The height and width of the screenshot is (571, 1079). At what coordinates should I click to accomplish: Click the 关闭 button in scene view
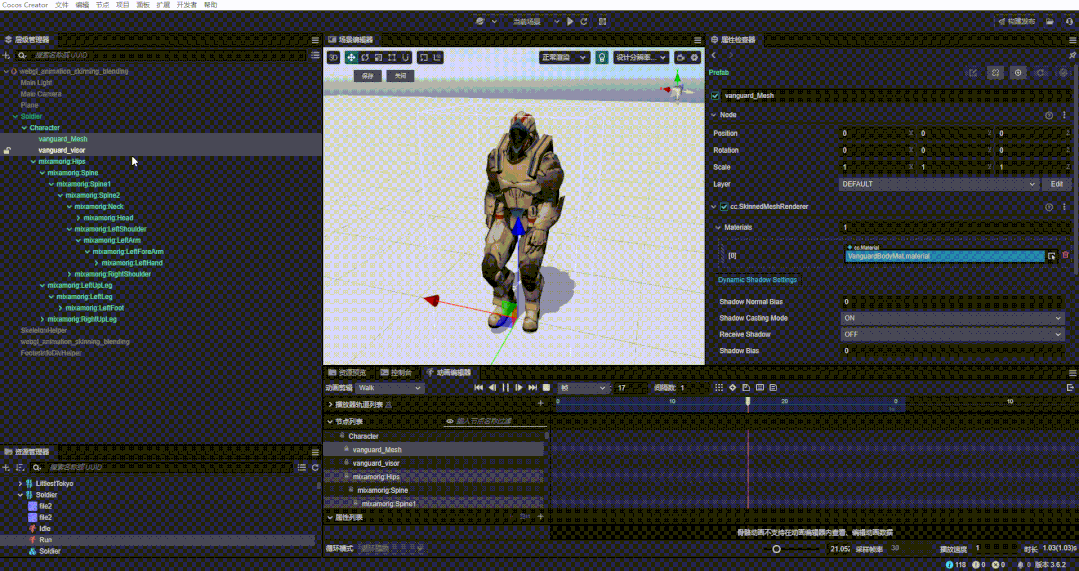click(400, 76)
